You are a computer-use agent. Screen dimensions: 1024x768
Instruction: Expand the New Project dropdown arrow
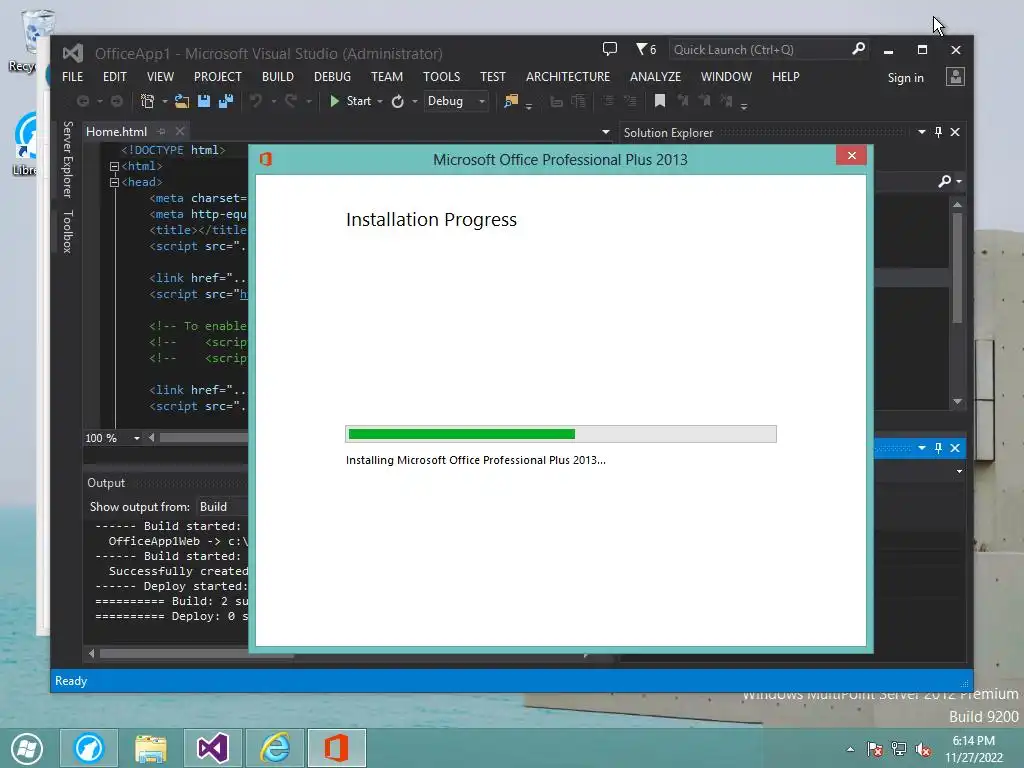point(165,101)
